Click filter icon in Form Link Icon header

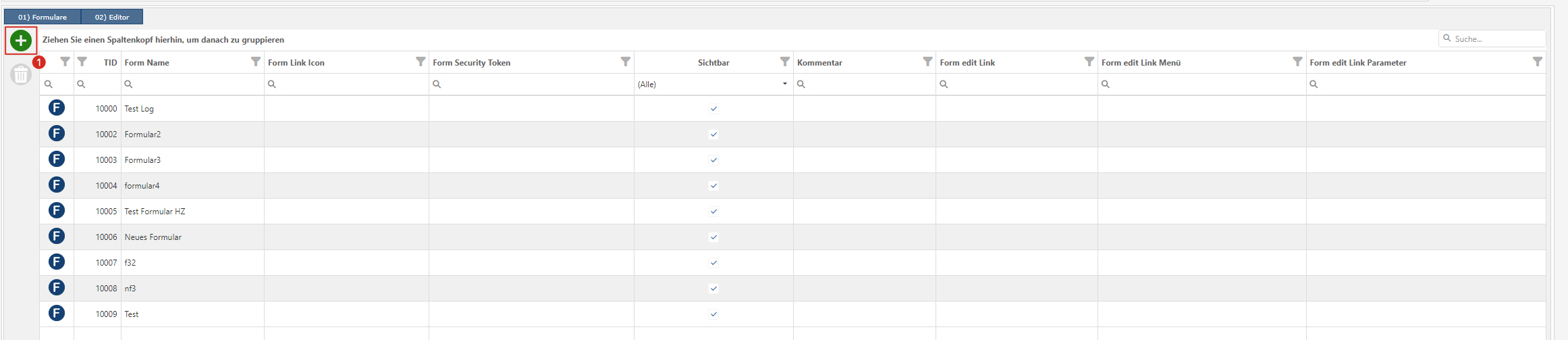[421, 62]
